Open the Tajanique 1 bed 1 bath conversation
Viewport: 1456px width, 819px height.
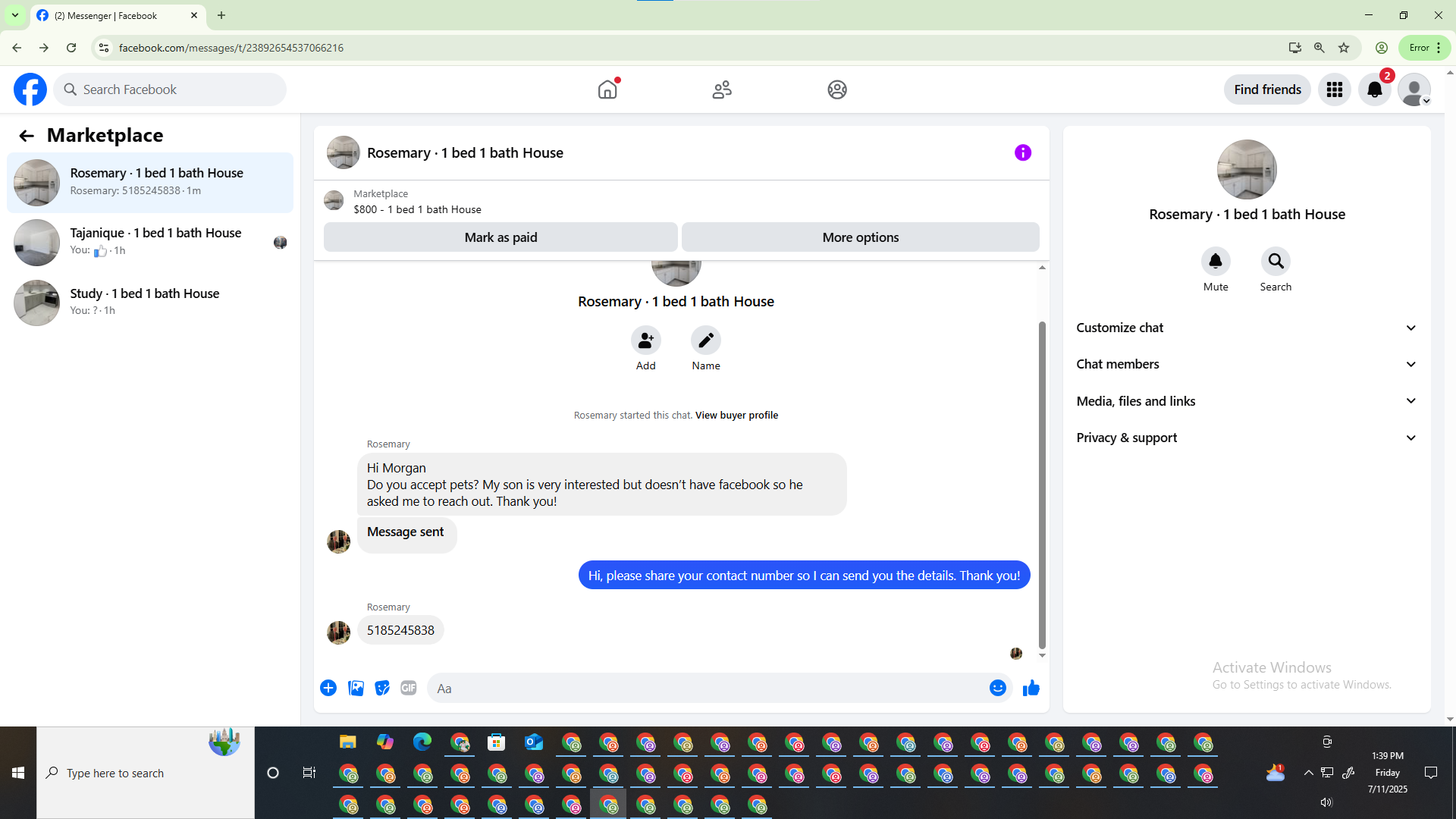pos(150,243)
